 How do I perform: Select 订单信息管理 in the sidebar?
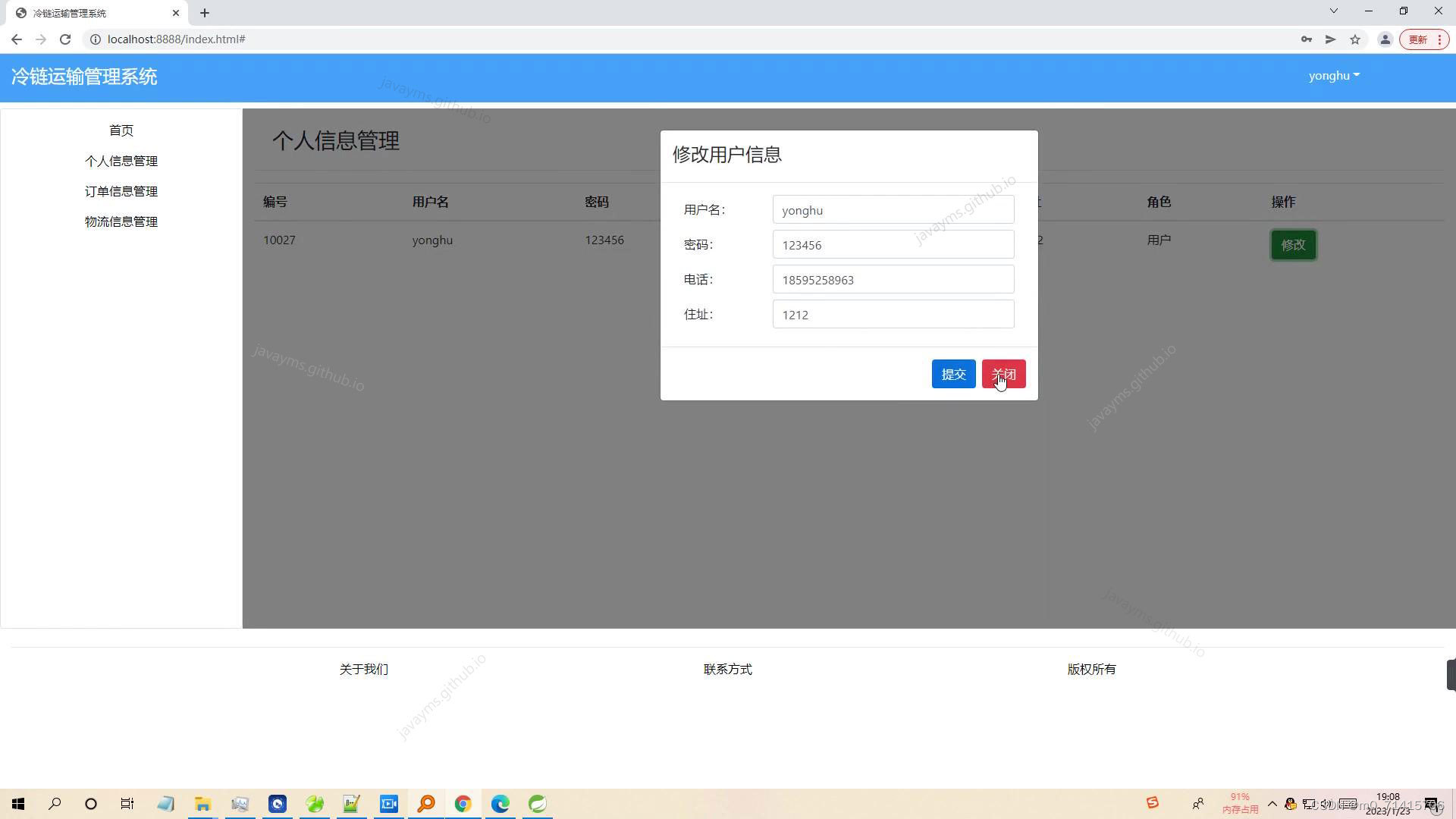click(121, 191)
